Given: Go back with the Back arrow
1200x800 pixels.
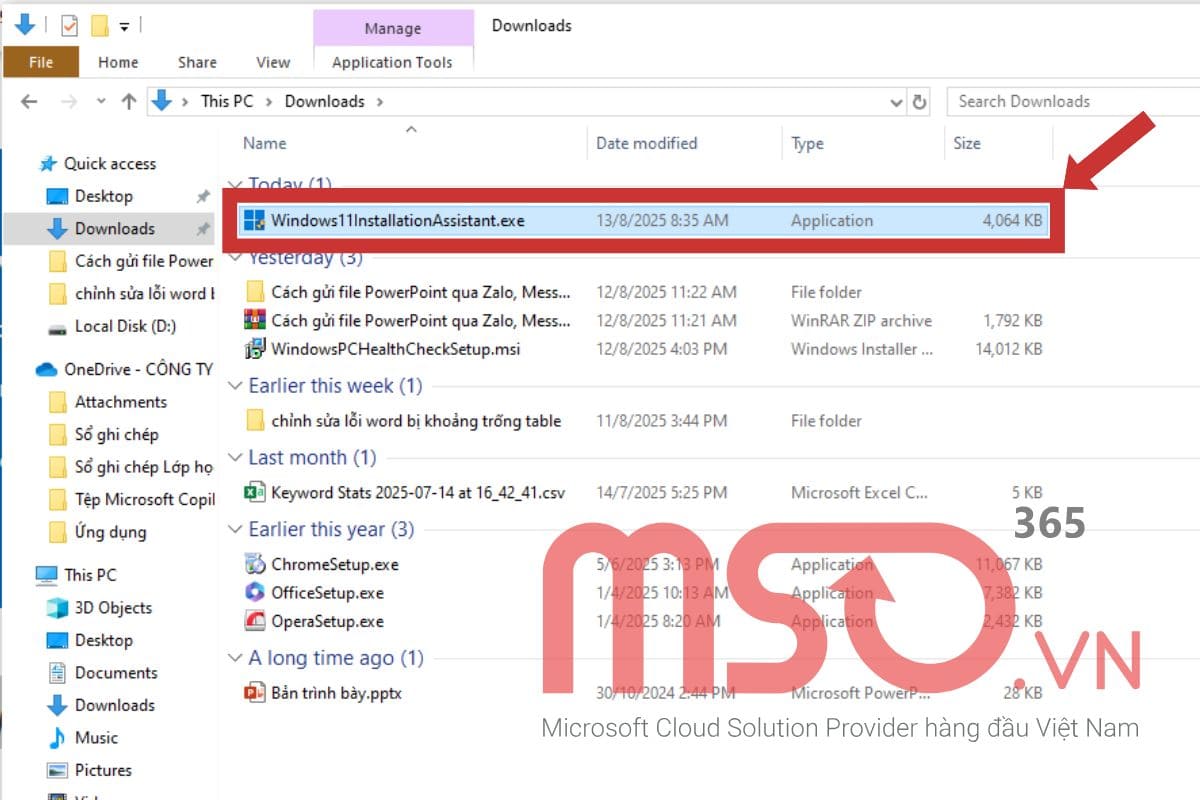Looking at the screenshot, I should 29,101.
